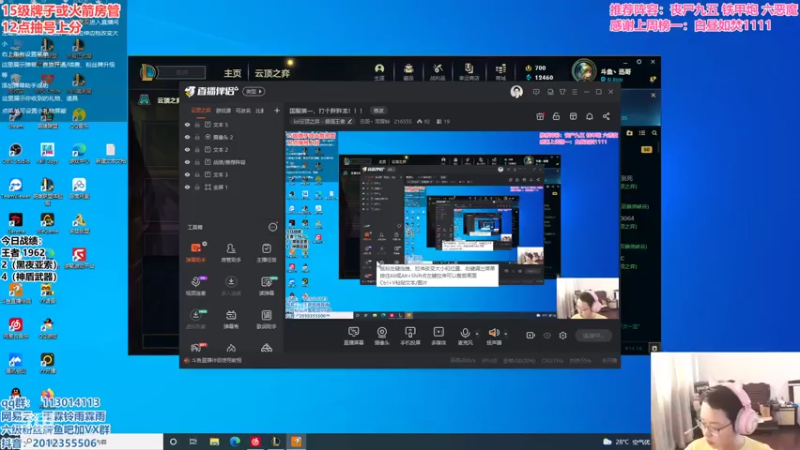
Task: Add a 摄像头 camera source
Action: coord(382,336)
